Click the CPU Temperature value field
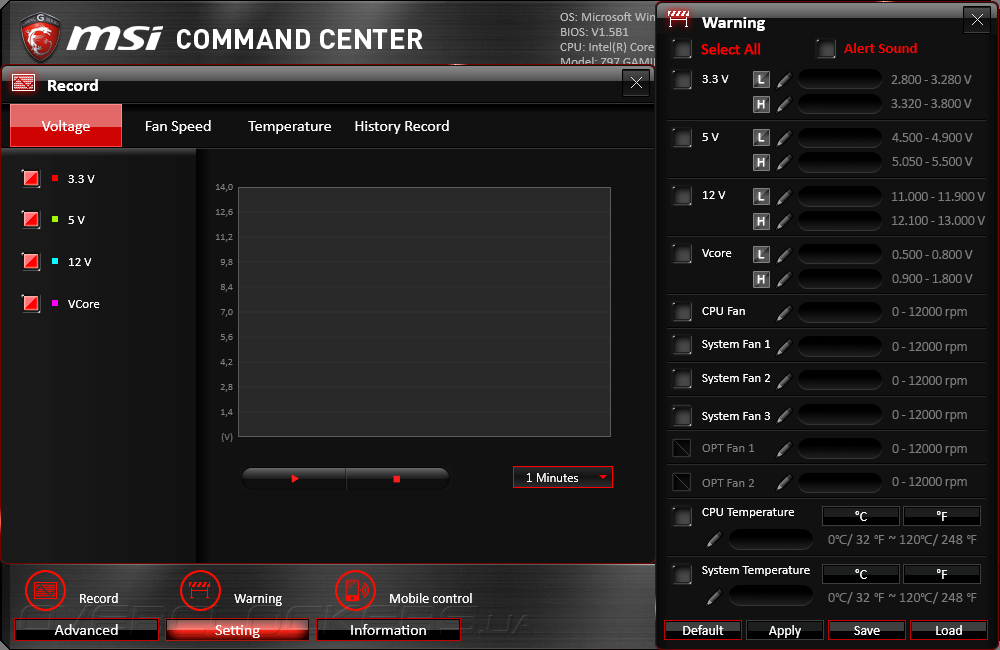This screenshot has height=650, width=1000. click(x=771, y=540)
